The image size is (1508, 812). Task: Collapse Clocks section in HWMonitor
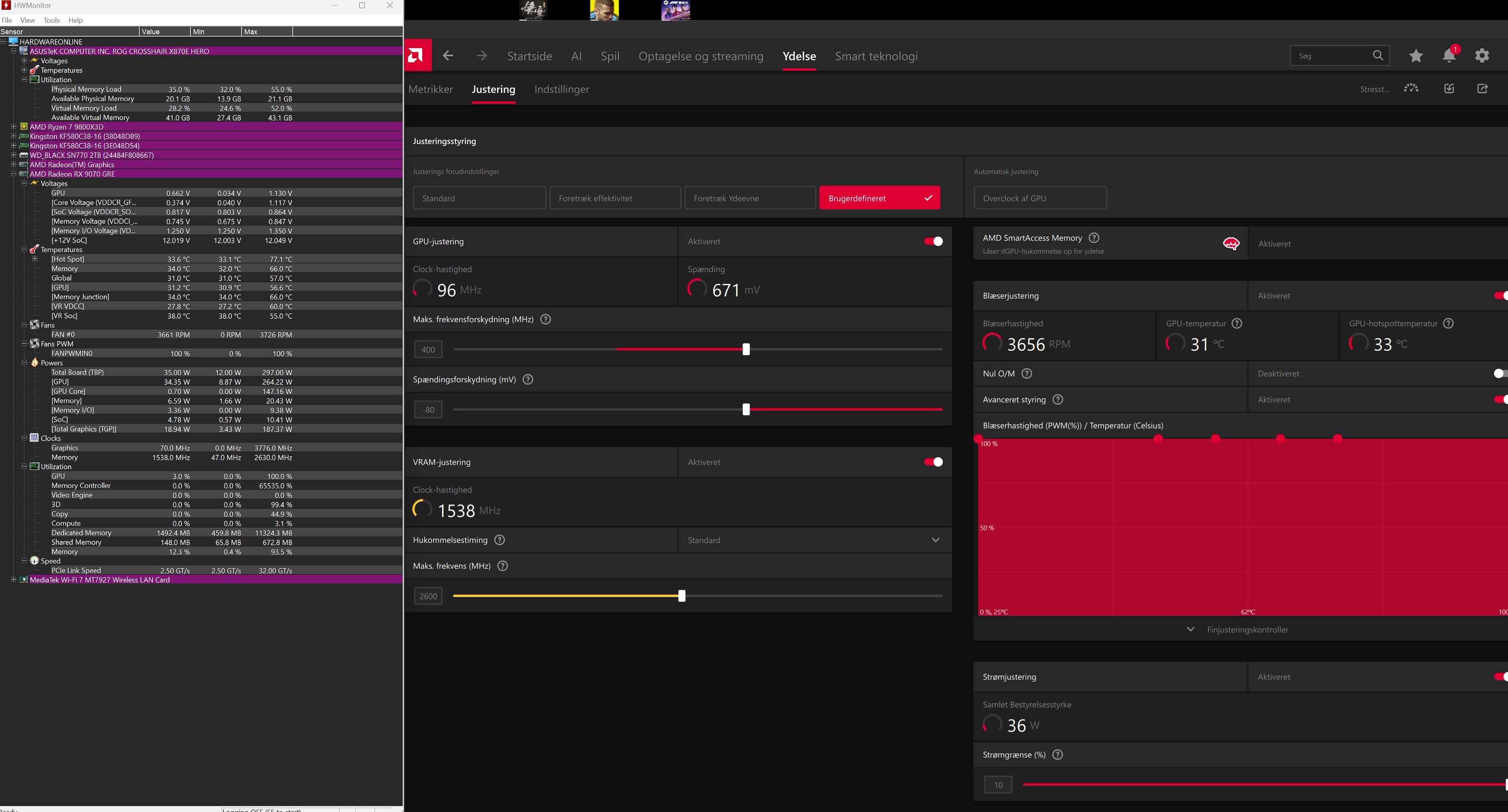point(24,438)
